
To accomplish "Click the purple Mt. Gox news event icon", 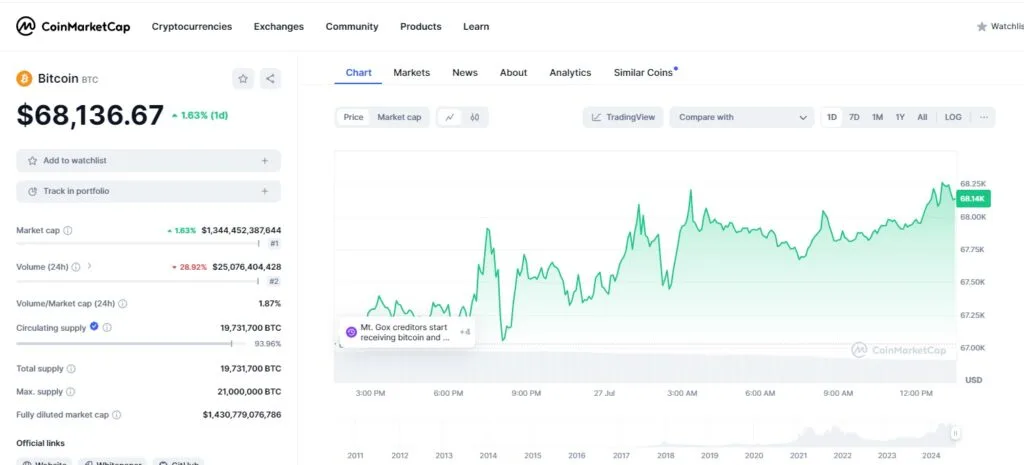I will click(351, 332).
